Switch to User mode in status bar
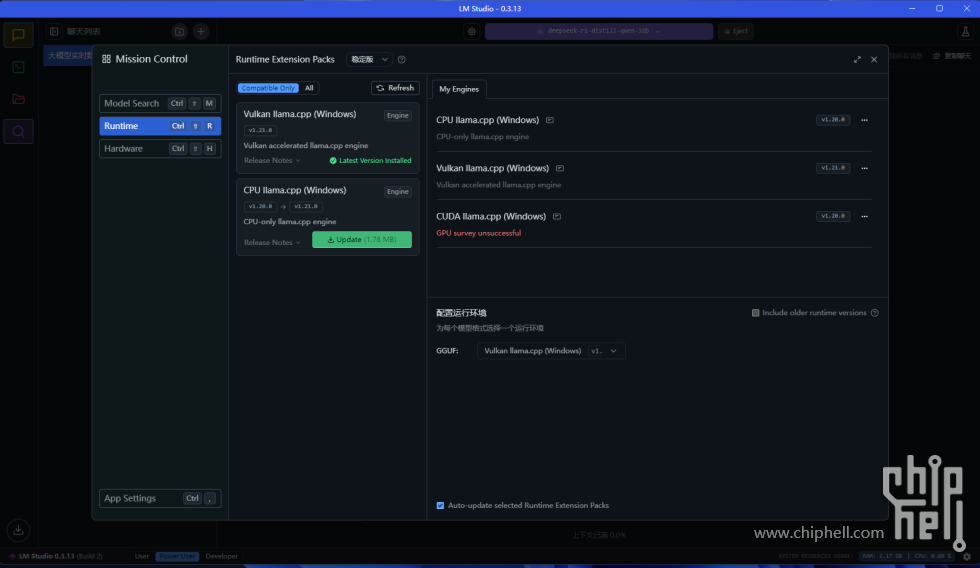 (x=142, y=556)
